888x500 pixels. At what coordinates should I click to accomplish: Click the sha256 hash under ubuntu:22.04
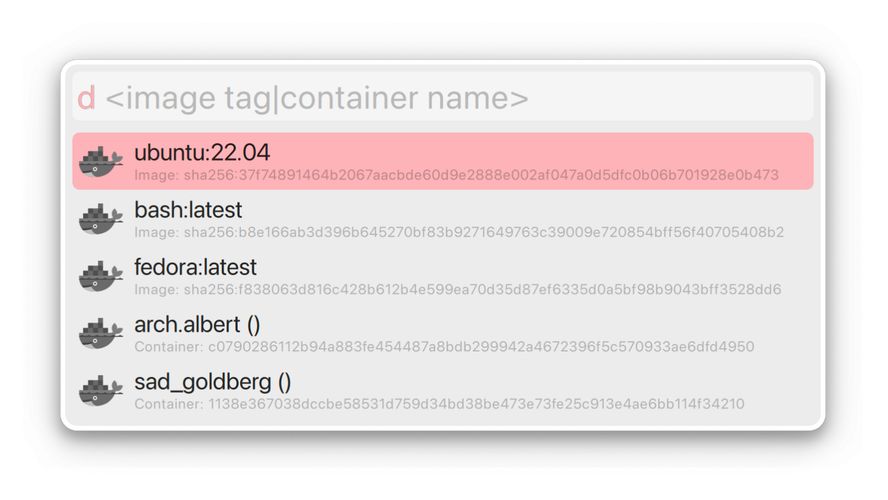tap(479, 175)
